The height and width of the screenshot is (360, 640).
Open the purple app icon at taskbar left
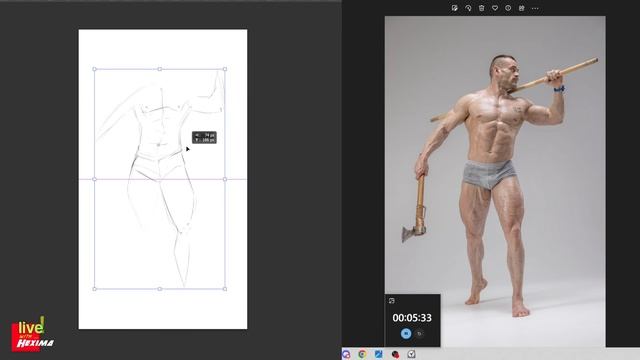(346, 354)
